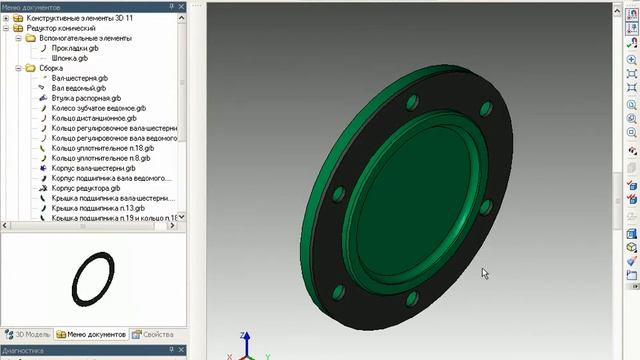The image size is (640, 360).
Task: Pin the Диагностика panel
Action: click(171, 350)
